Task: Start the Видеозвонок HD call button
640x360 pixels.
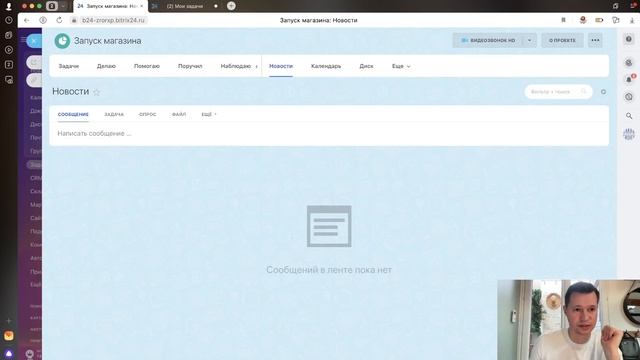Action: click(487, 40)
